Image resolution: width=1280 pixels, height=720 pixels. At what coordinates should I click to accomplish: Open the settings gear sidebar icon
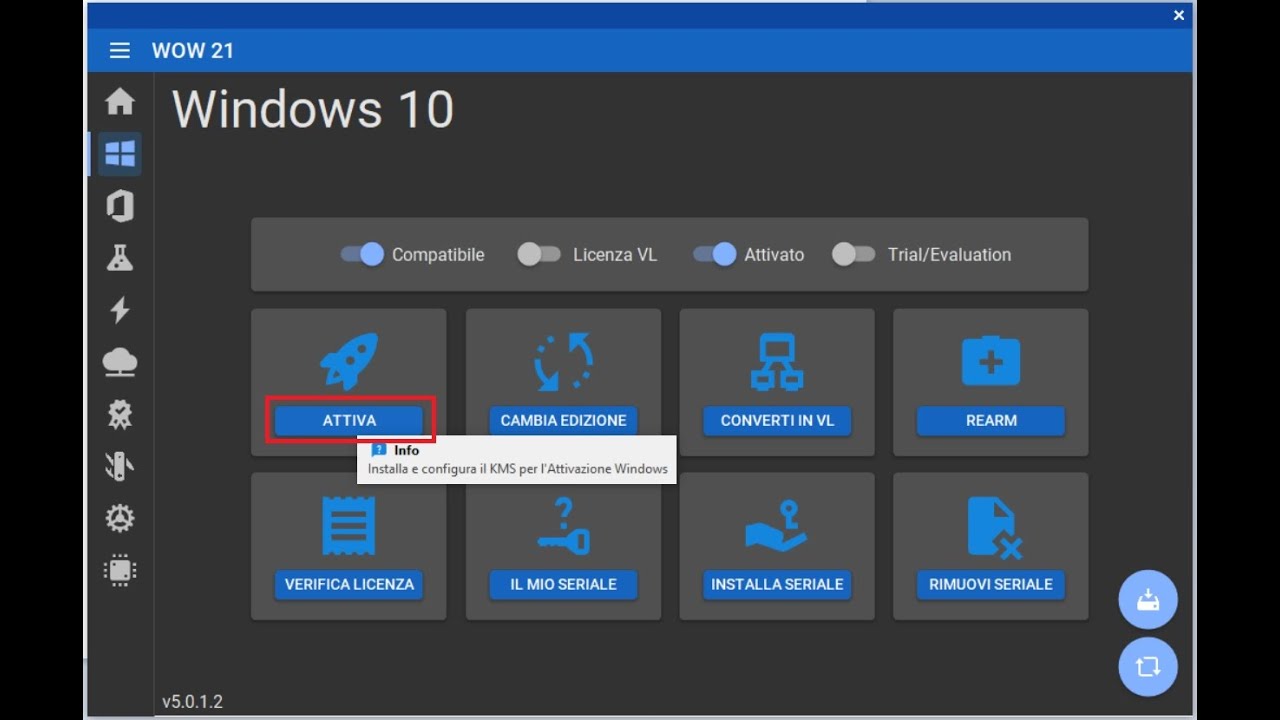(120, 518)
